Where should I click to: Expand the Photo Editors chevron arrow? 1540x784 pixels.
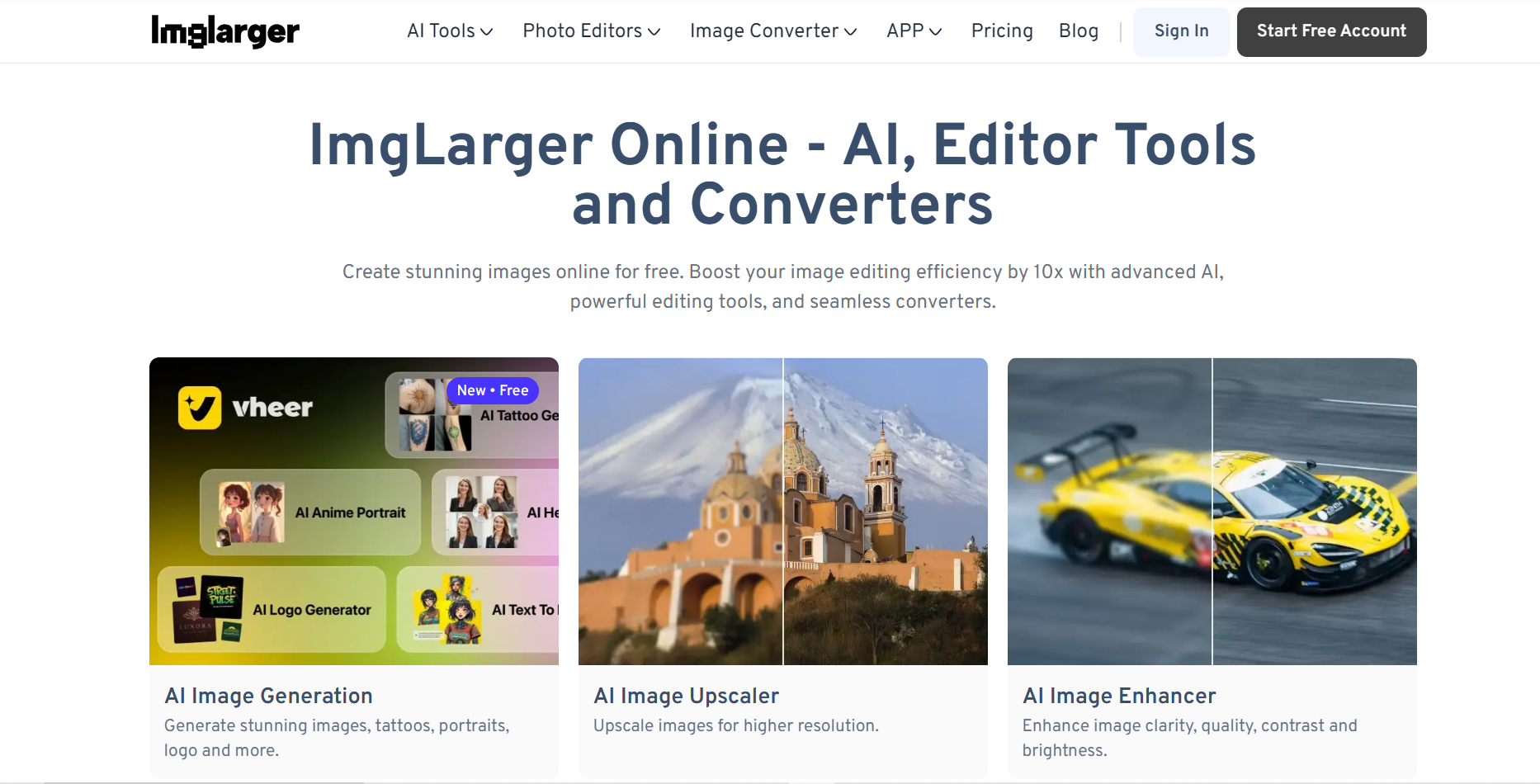pos(654,32)
